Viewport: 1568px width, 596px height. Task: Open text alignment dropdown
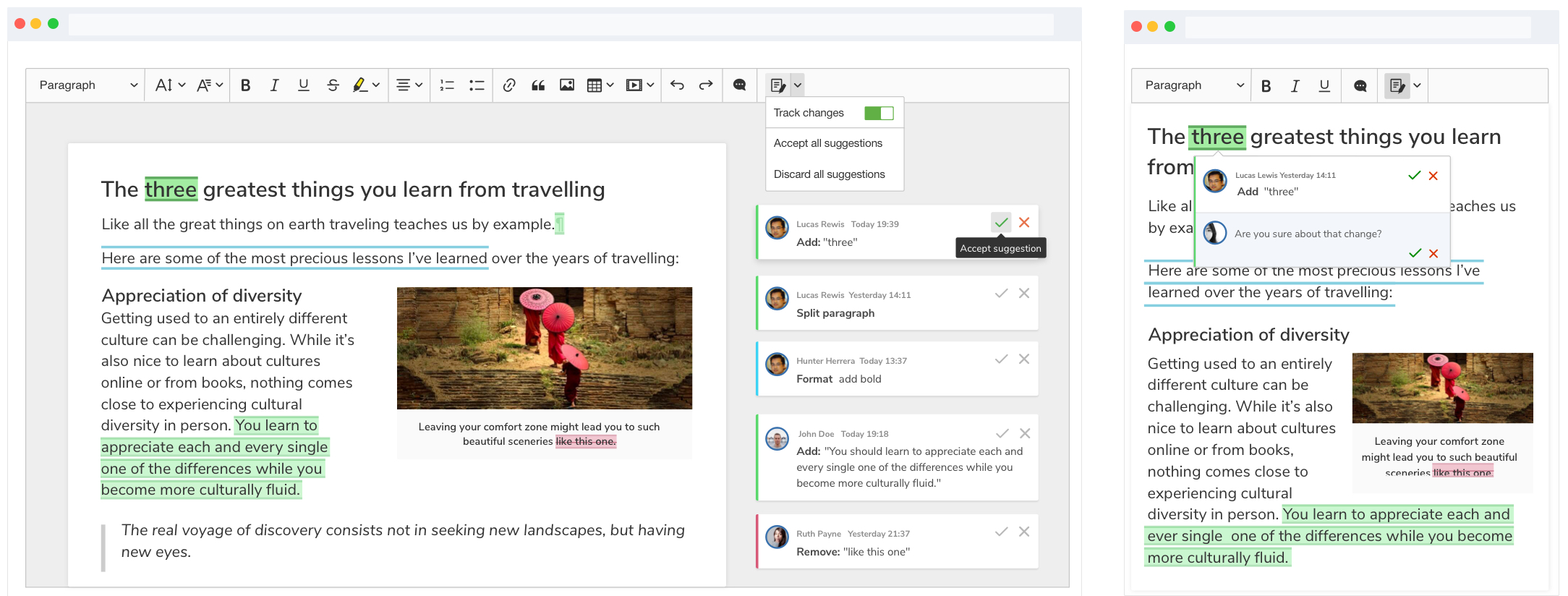click(409, 85)
